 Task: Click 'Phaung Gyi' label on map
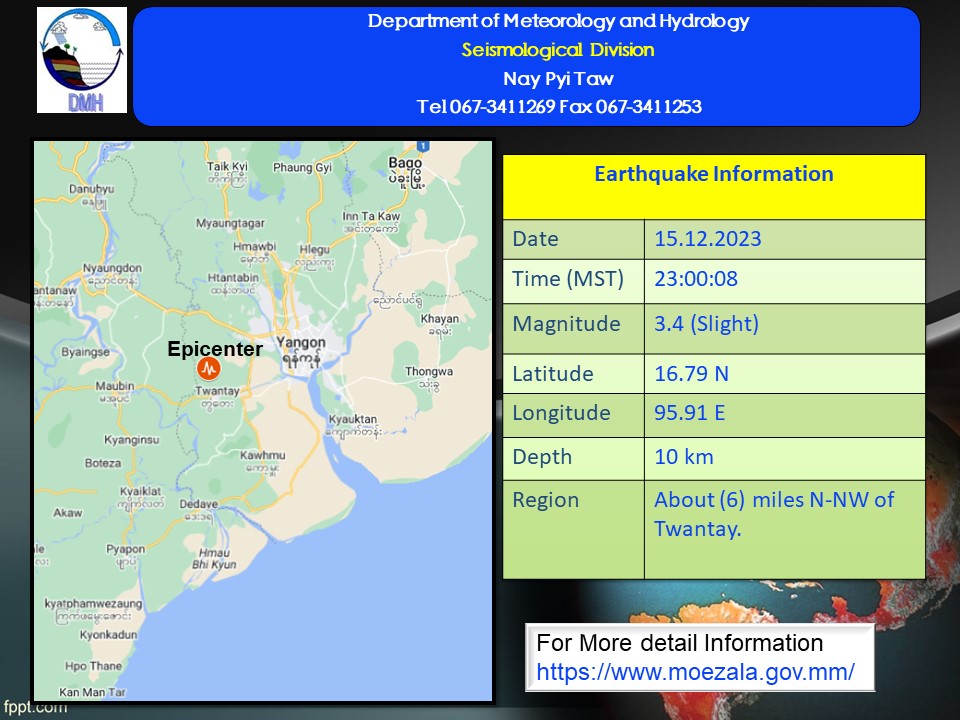pyautogui.click(x=302, y=167)
